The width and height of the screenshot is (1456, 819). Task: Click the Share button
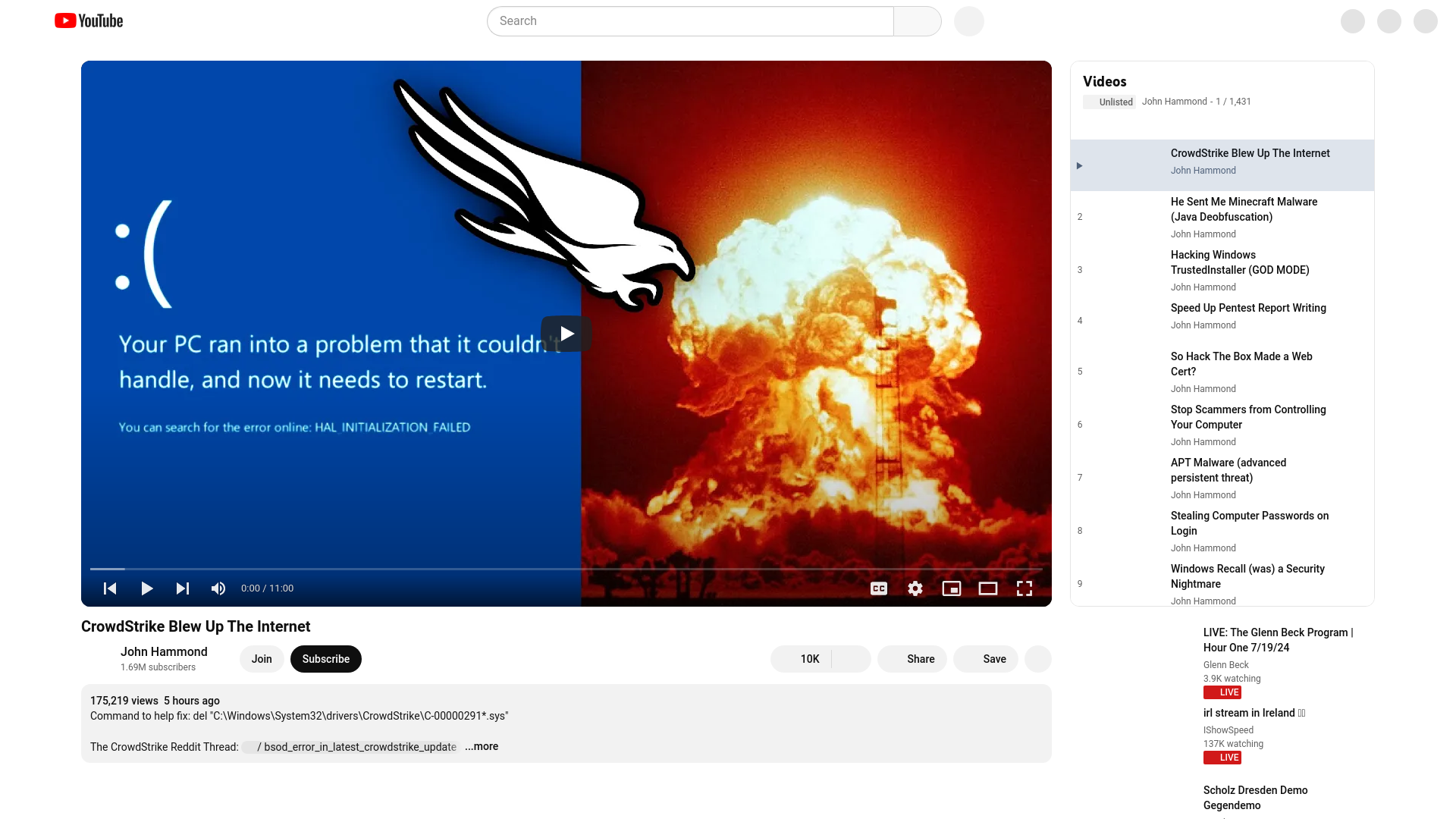pos(912,659)
